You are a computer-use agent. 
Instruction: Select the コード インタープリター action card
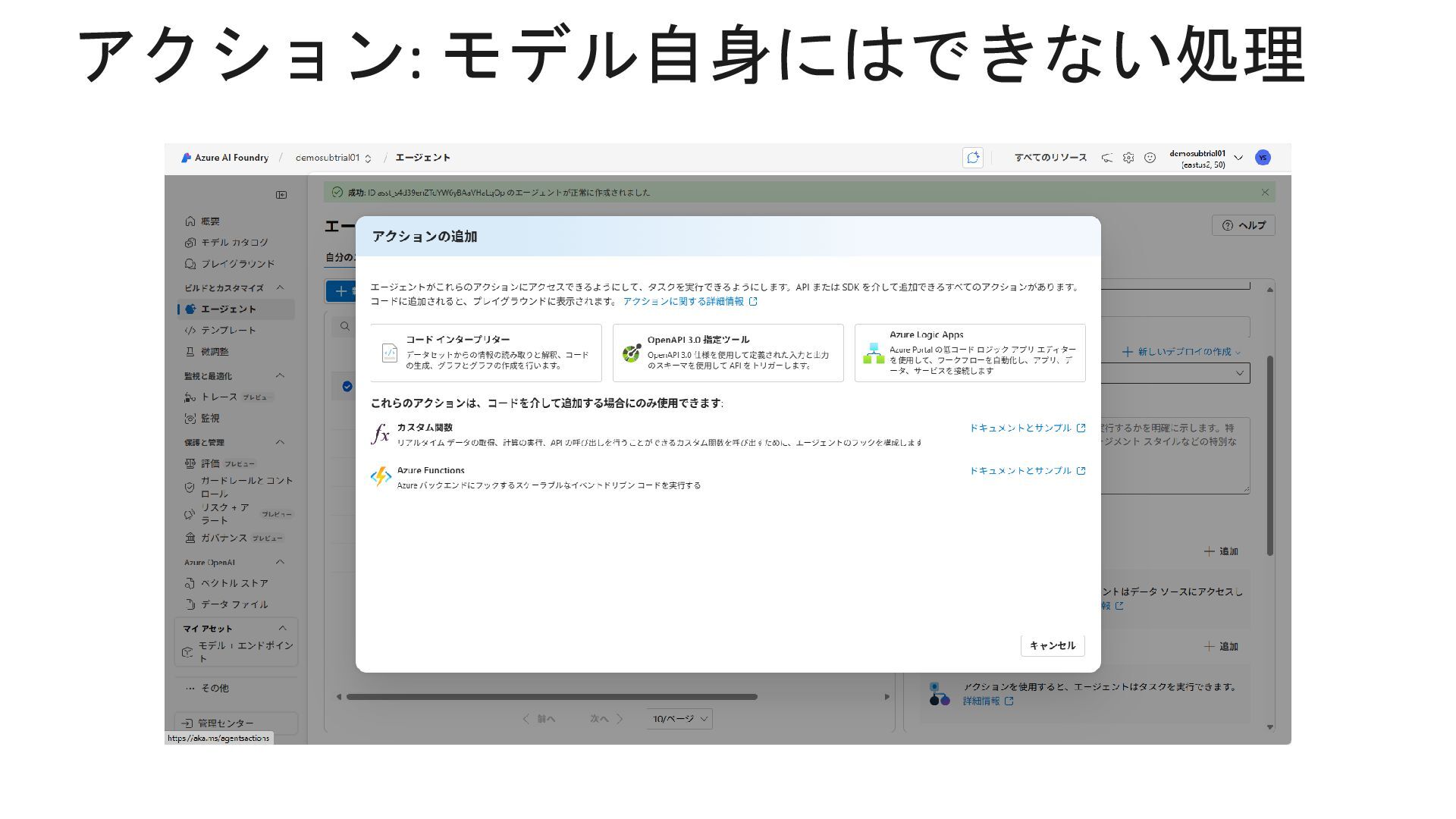click(486, 353)
